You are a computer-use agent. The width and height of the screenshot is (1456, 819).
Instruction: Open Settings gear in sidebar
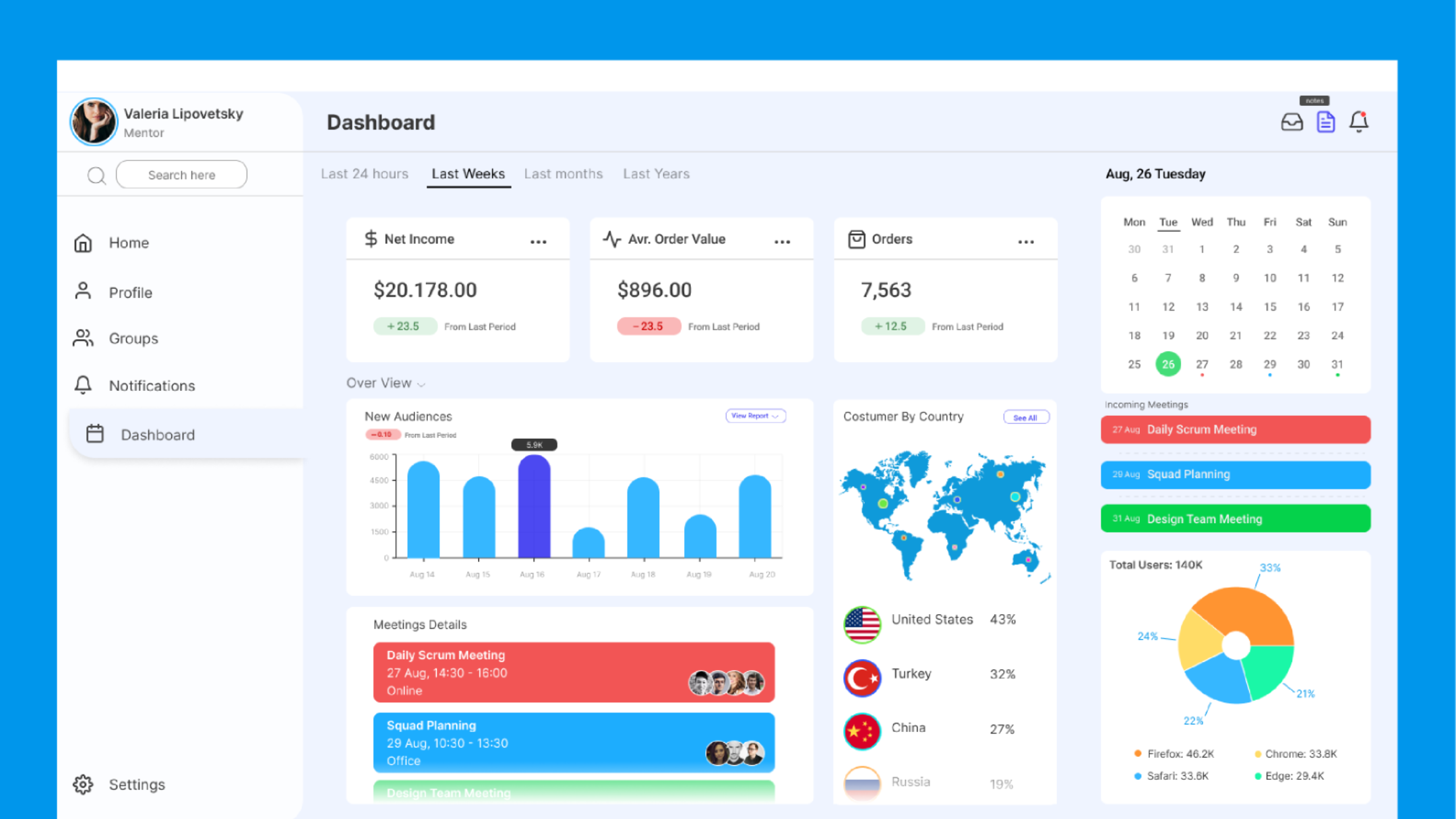(x=83, y=784)
